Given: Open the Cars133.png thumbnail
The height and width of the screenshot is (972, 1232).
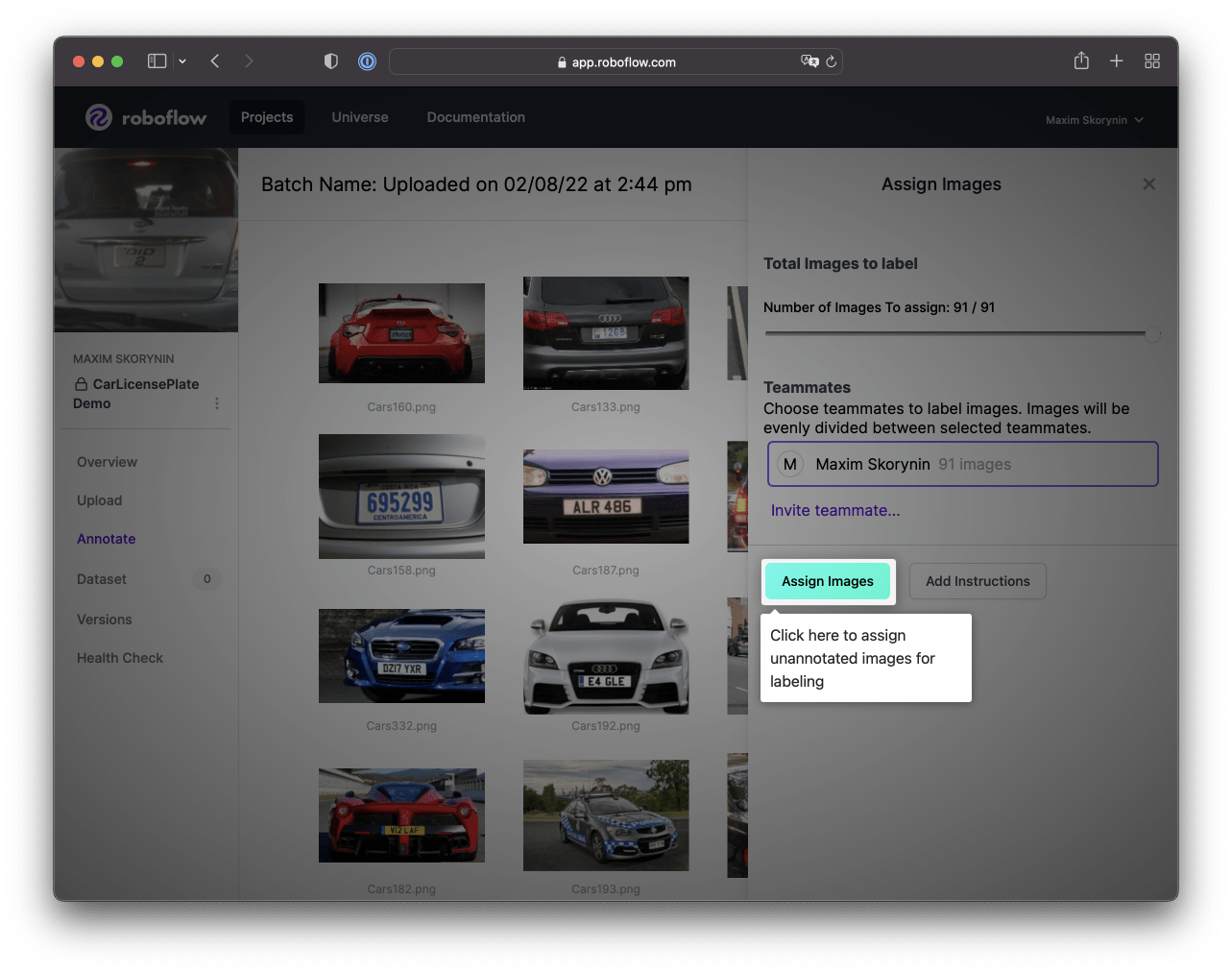Looking at the screenshot, I should [x=606, y=333].
